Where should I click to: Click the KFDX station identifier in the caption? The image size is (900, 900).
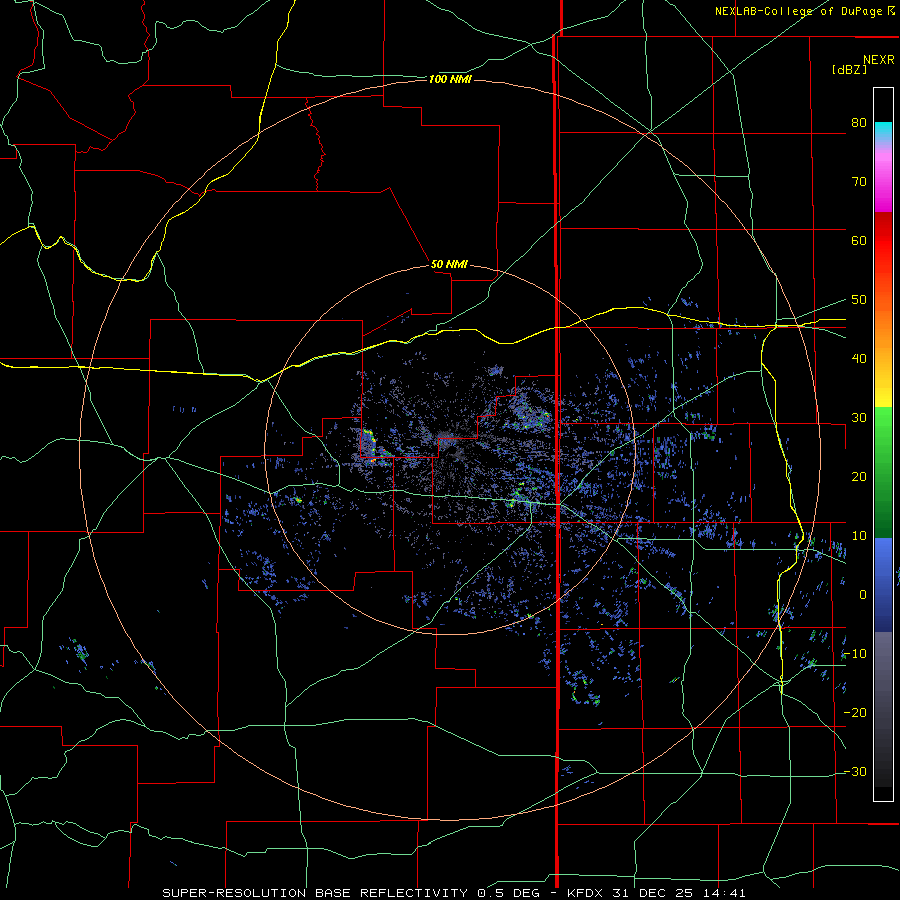[x=587, y=893]
